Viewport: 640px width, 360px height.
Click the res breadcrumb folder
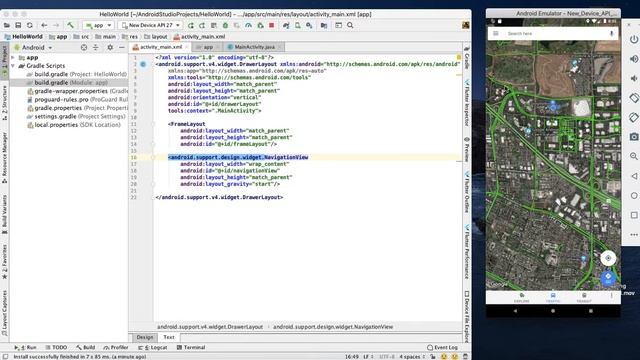(x=130, y=37)
